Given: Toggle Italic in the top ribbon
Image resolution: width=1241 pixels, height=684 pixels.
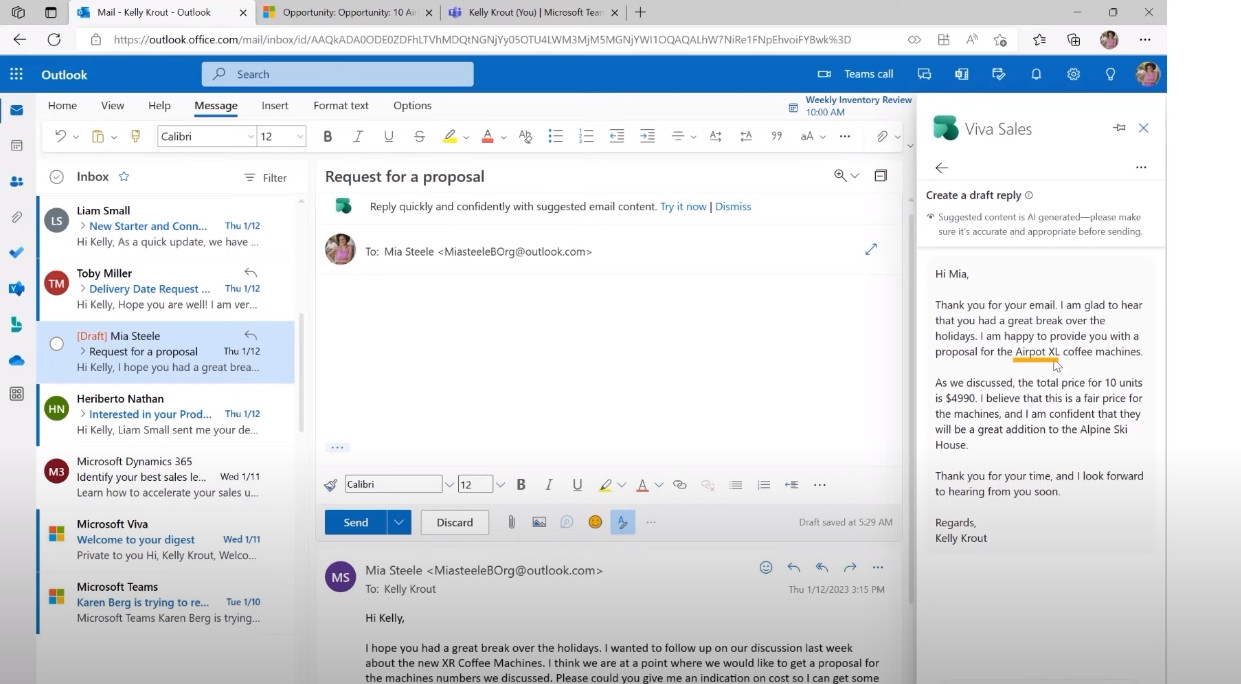Looking at the screenshot, I should click(x=358, y=136).
